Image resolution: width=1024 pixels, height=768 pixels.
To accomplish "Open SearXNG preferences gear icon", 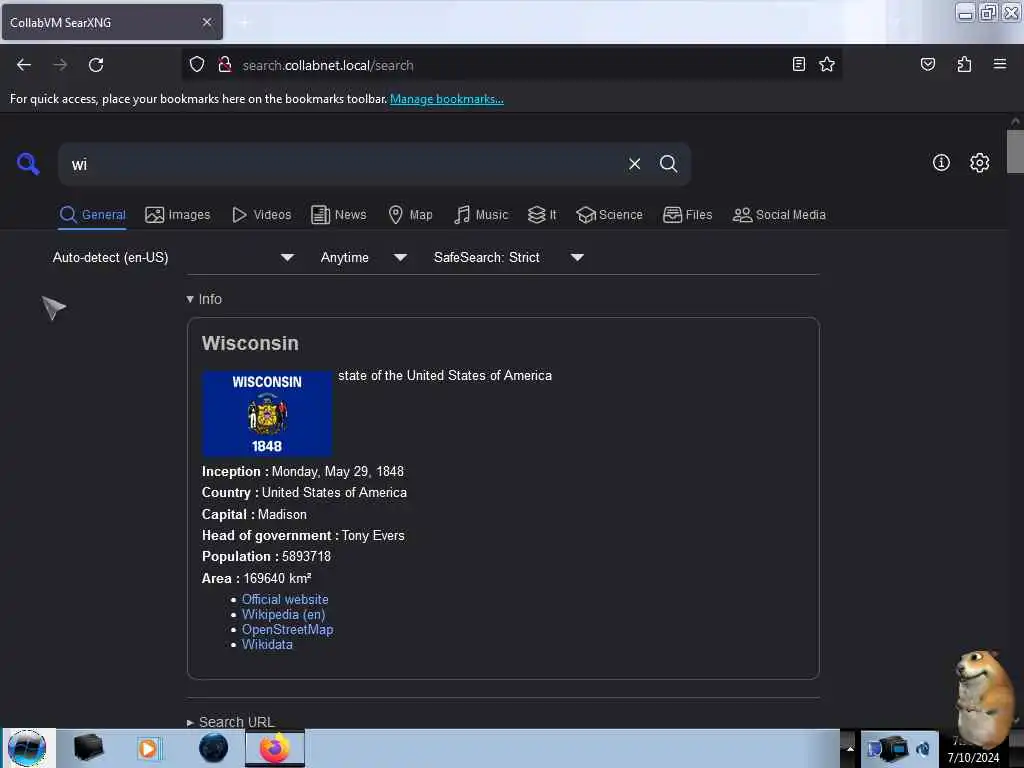I will click(979, 163).
